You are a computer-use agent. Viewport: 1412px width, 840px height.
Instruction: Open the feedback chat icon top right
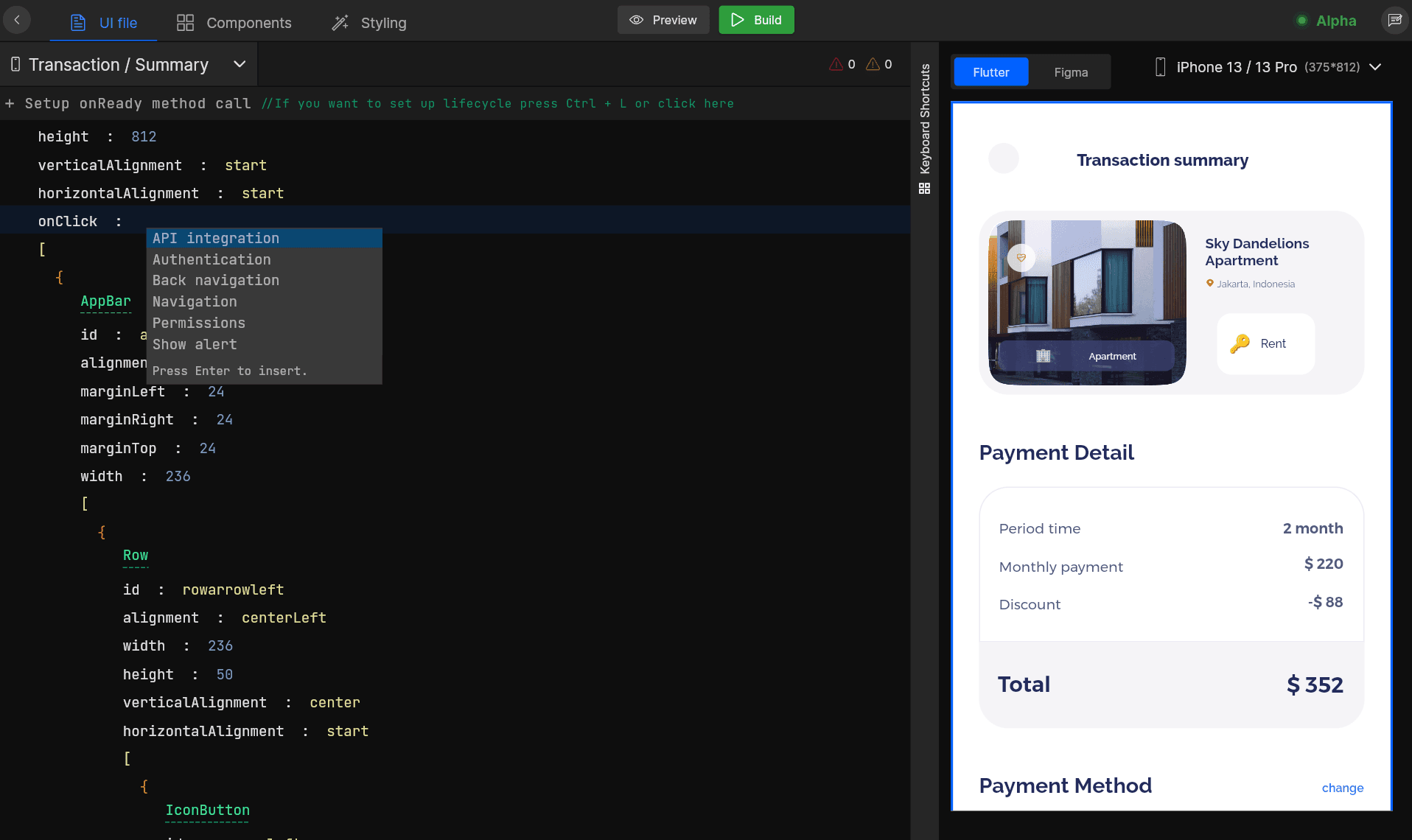coord(1395,20)
